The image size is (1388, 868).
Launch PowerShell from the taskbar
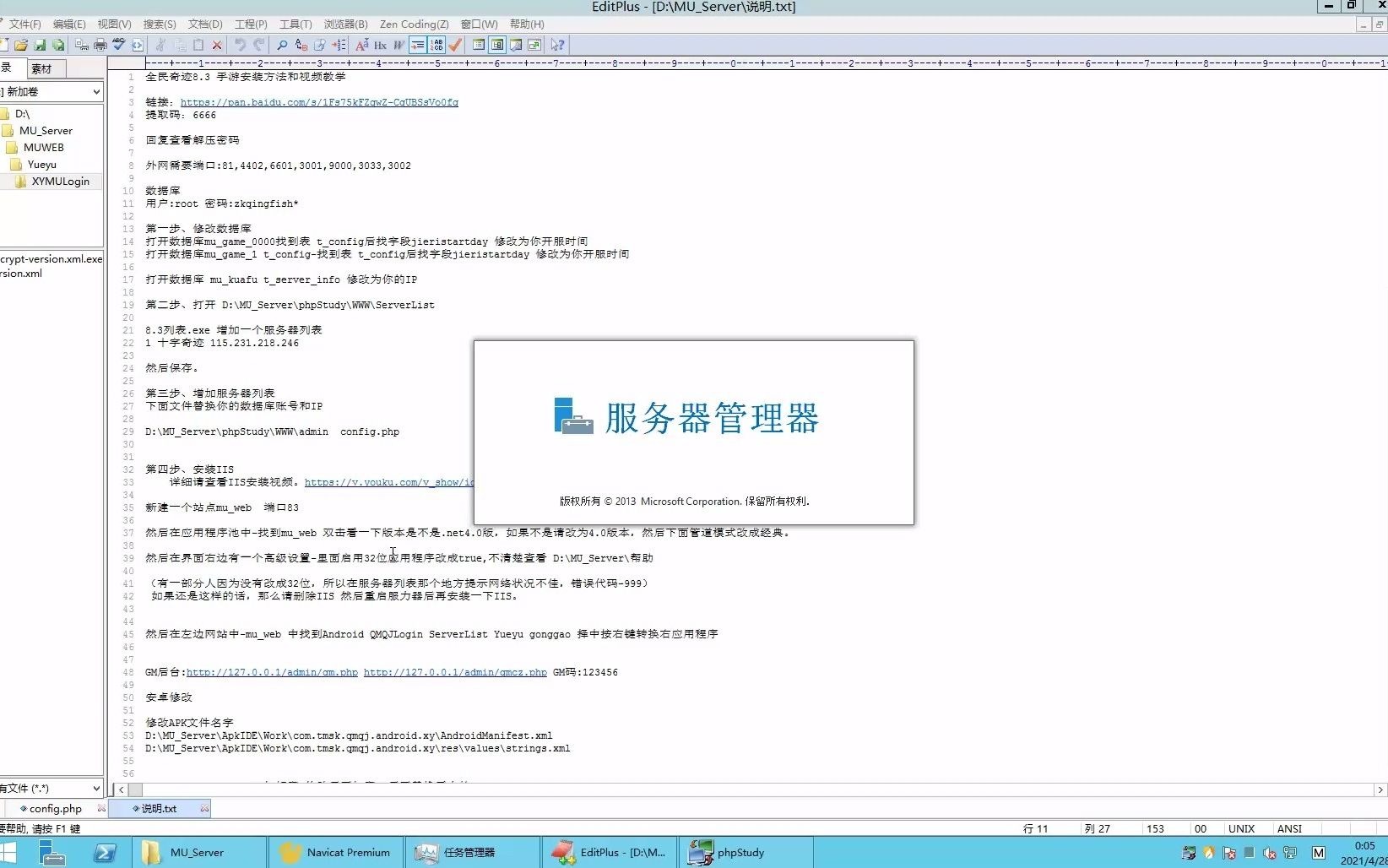(x=105, y=852)
